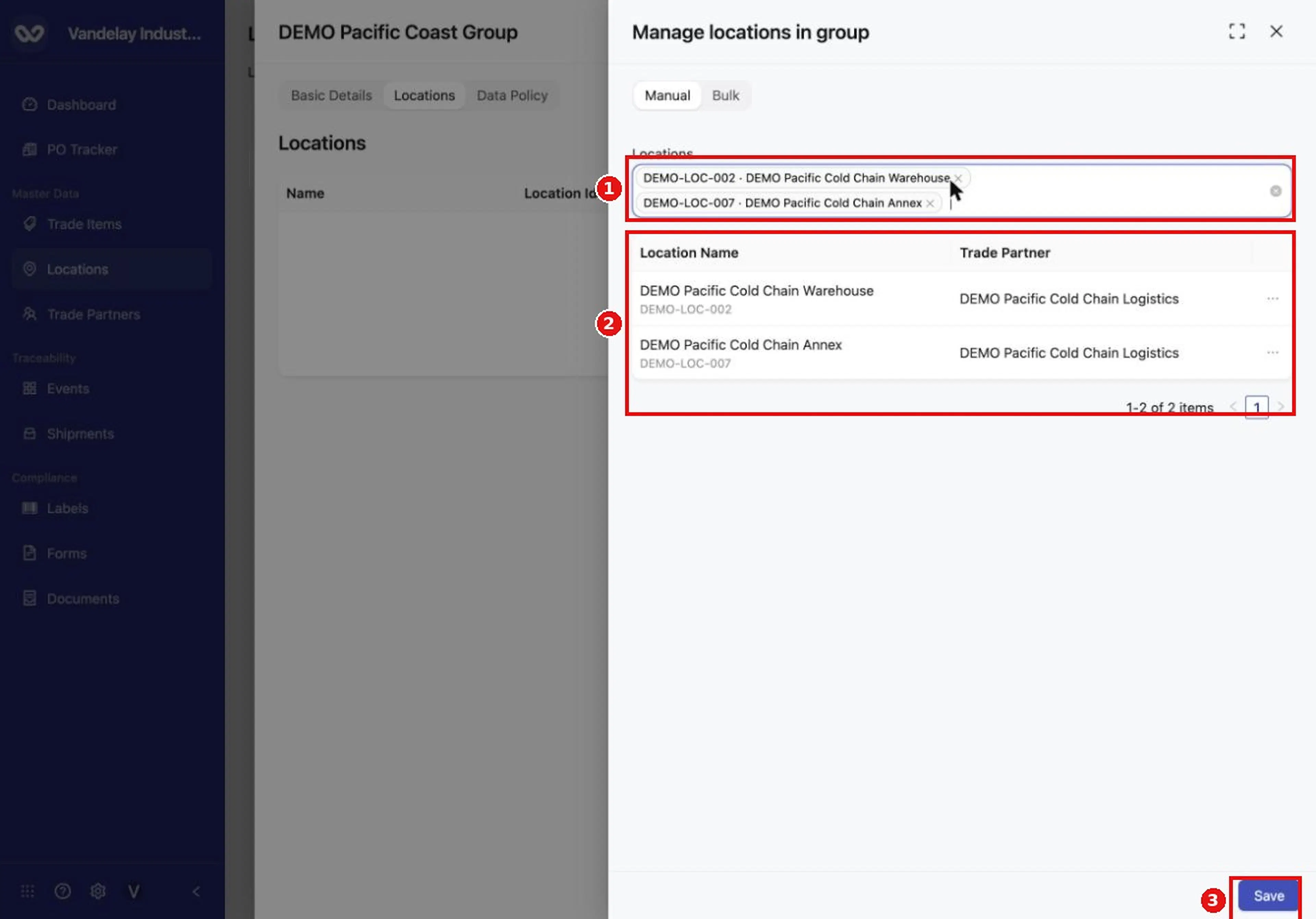The width and height of the screenshot is (1316, 919).
Task: Click DEMO Pacific Cold Chain Annex name
Action: pos(741,345)
